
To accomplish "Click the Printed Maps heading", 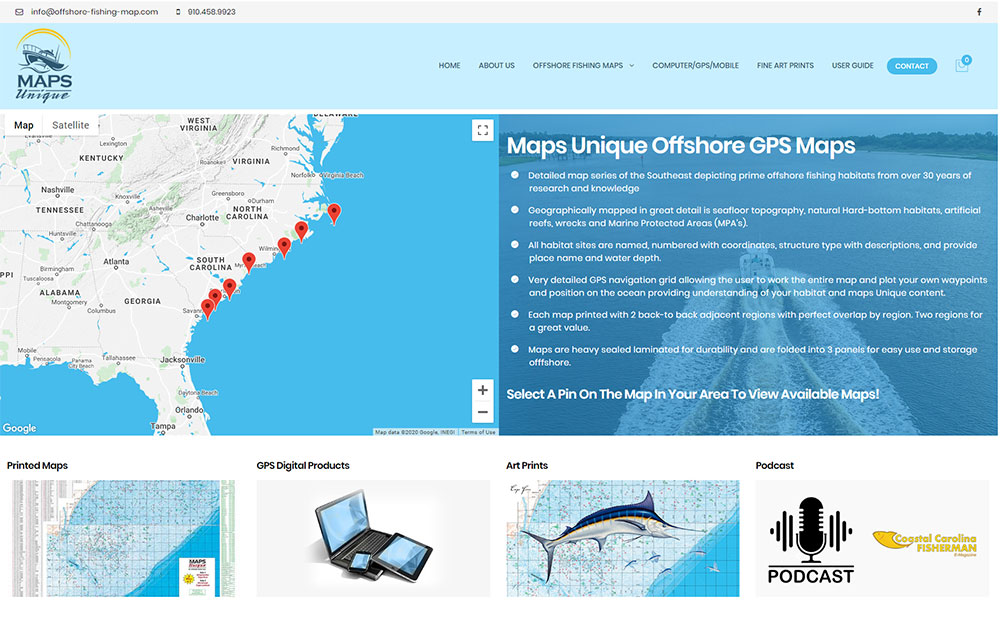I will 37,466.
